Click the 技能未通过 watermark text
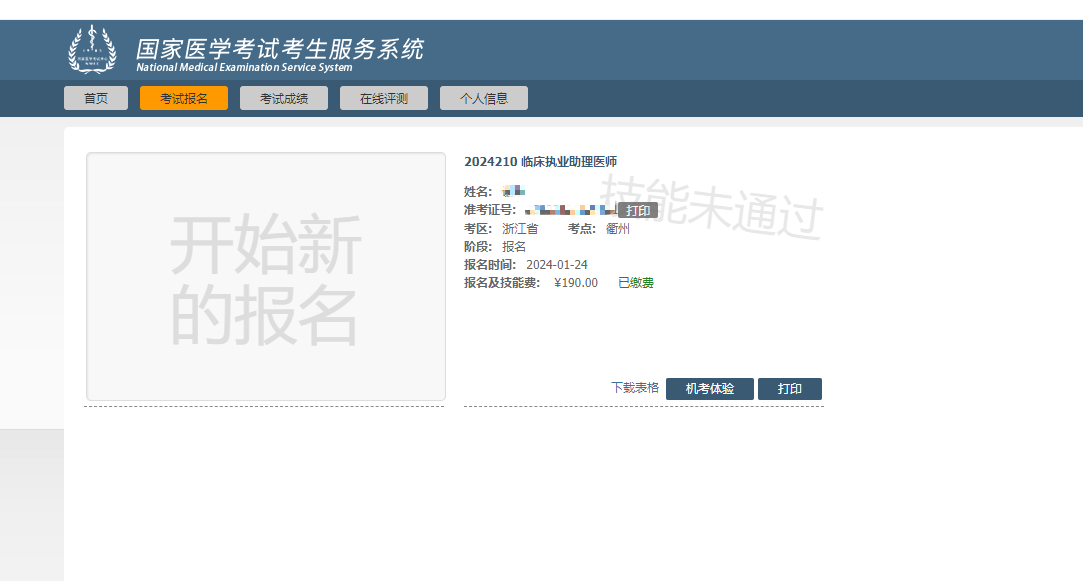This screenshot has height=581, width=1083. point(710,206)
